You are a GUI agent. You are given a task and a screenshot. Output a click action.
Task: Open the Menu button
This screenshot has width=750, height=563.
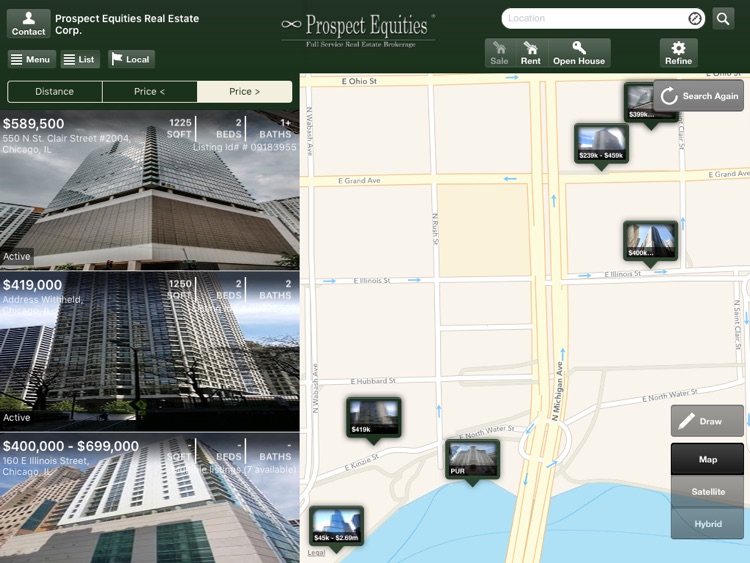tap(31, 59)
